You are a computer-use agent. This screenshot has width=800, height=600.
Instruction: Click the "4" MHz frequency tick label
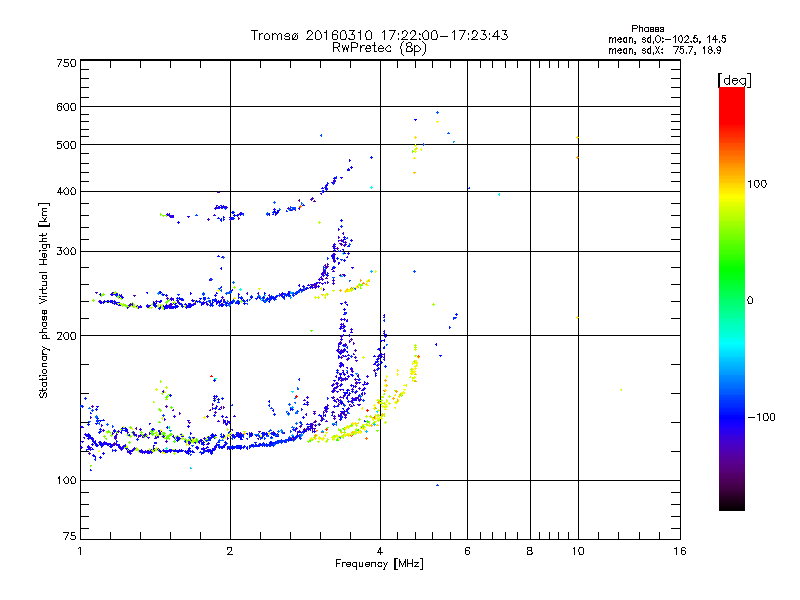coord(380,551)
